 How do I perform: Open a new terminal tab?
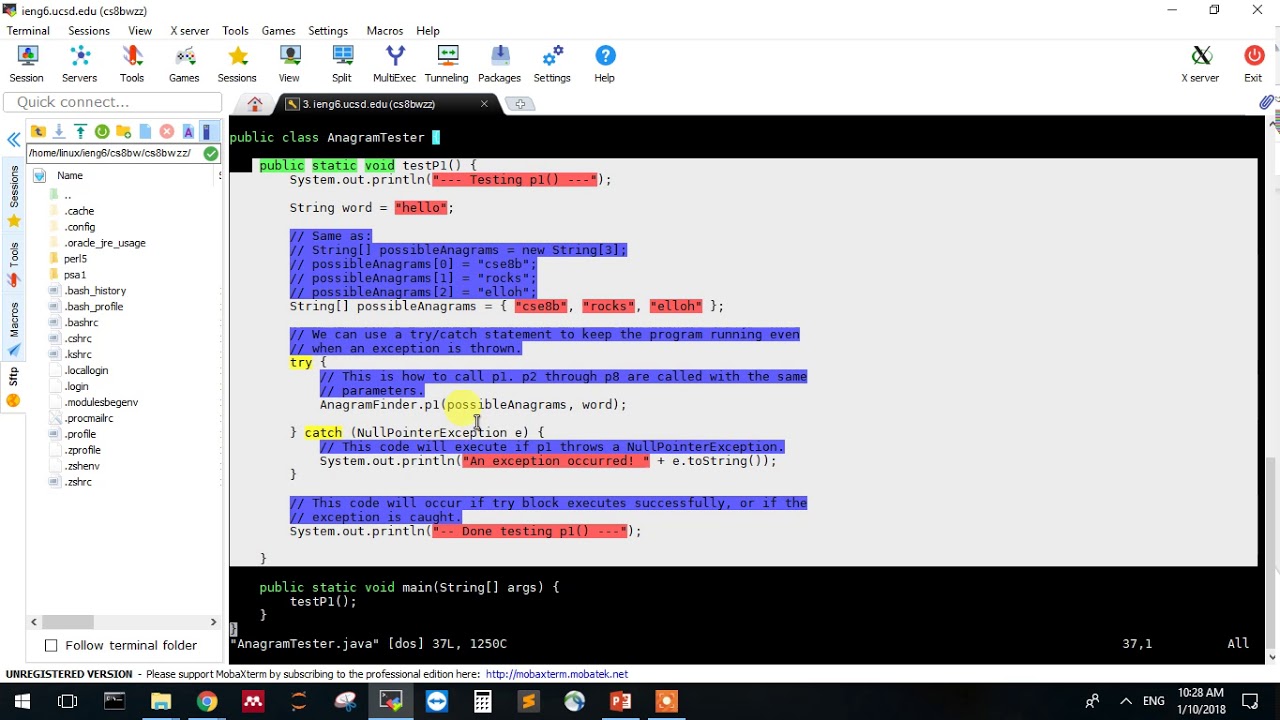(519, 104)
